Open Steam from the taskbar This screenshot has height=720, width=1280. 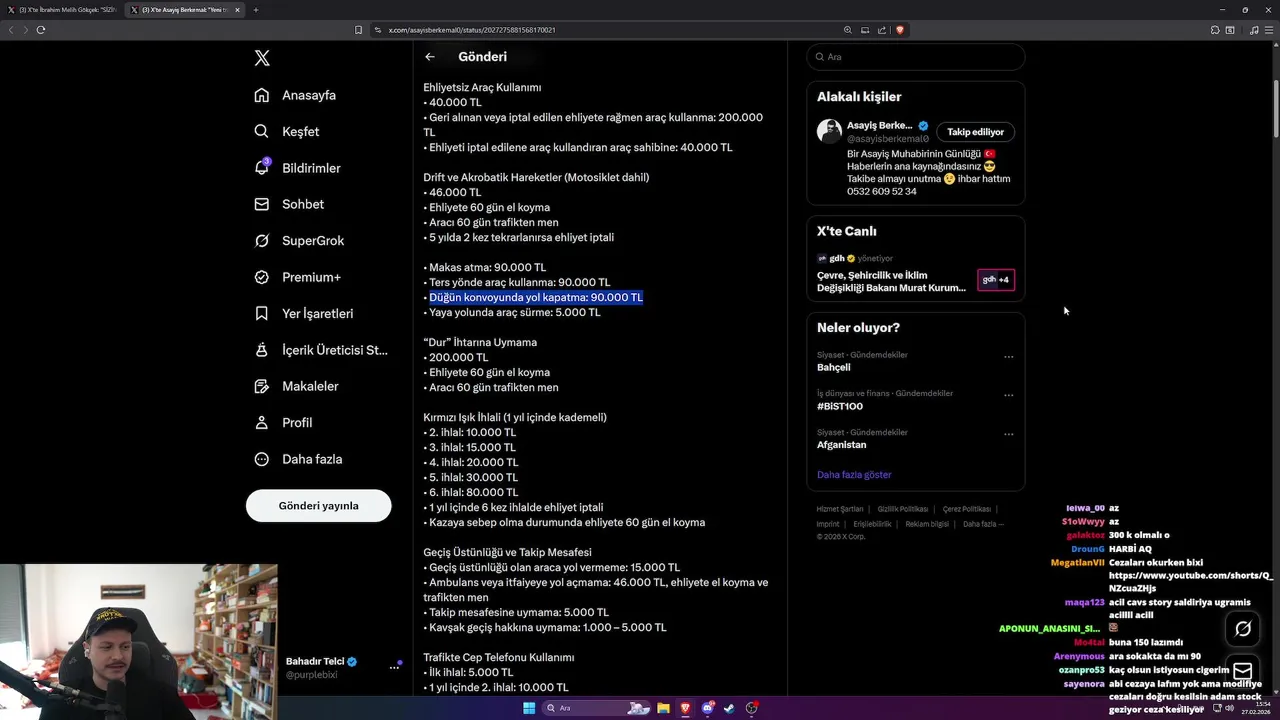[x=729, y=708]
